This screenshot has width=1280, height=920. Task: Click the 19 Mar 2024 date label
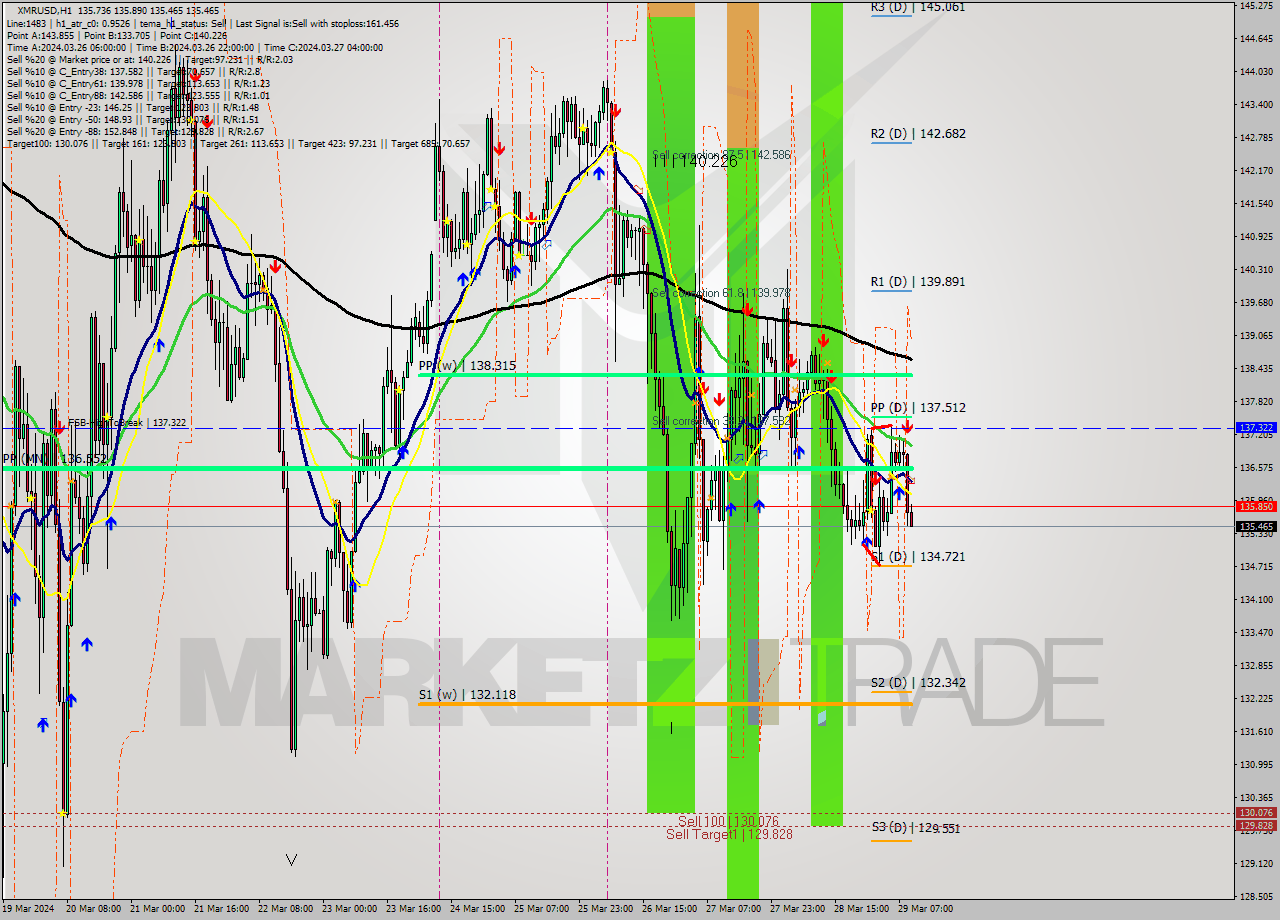[x=30, y=909]
